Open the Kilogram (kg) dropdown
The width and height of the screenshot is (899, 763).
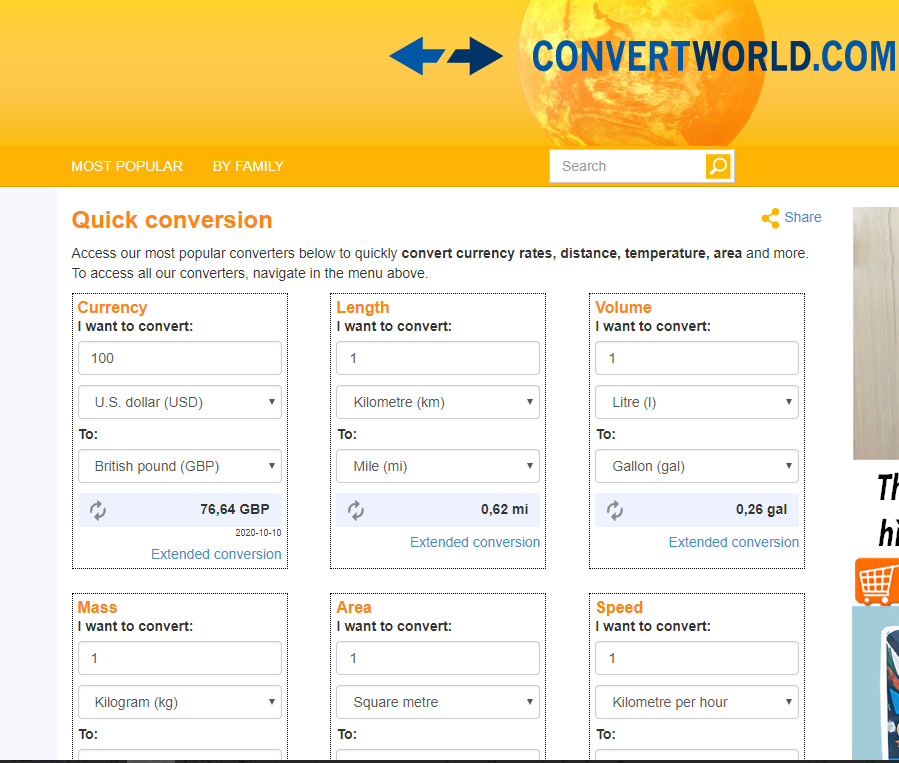click(180, 702)
